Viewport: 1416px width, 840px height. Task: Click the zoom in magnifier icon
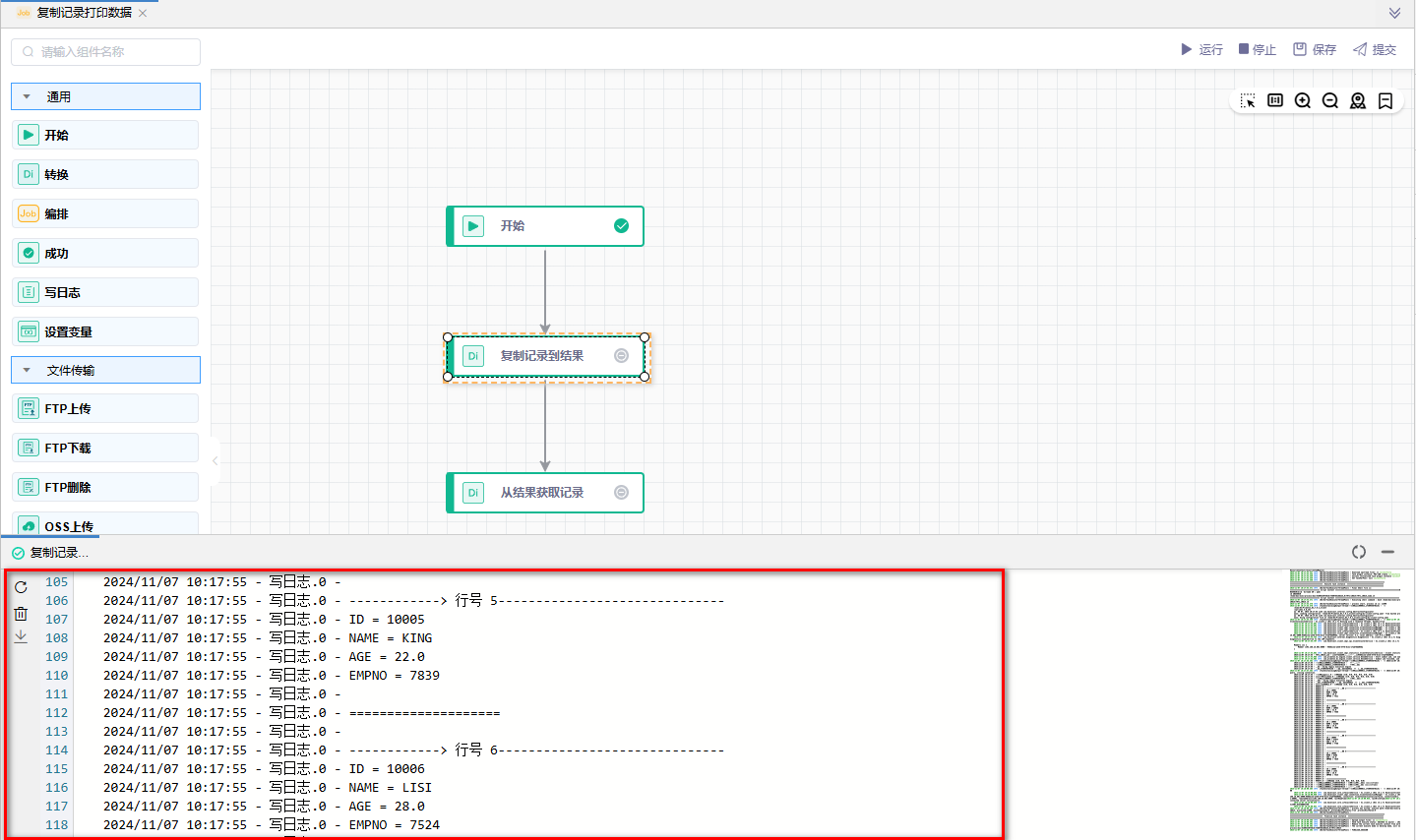point(1303,101)
